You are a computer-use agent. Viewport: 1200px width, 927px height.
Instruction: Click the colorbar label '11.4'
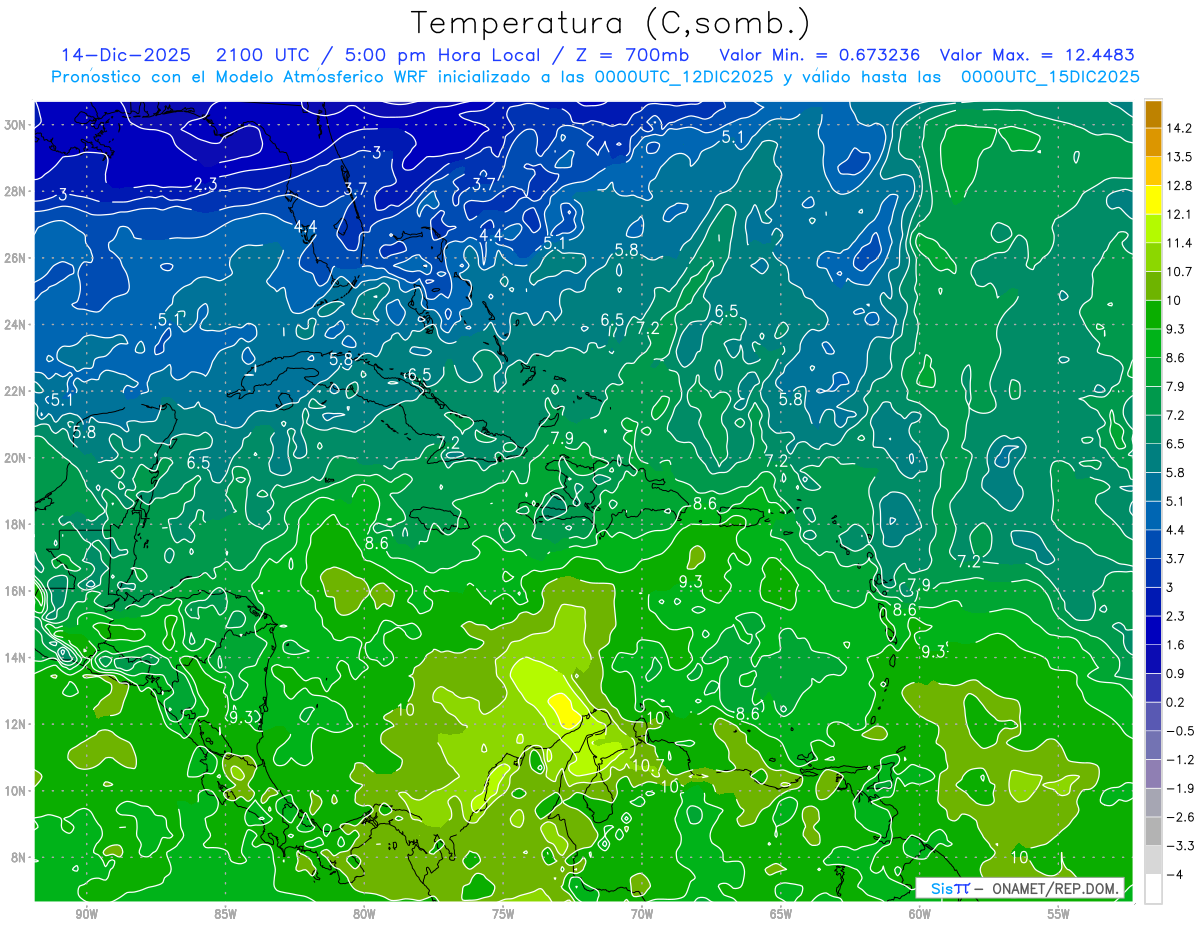coord(1179,243)
